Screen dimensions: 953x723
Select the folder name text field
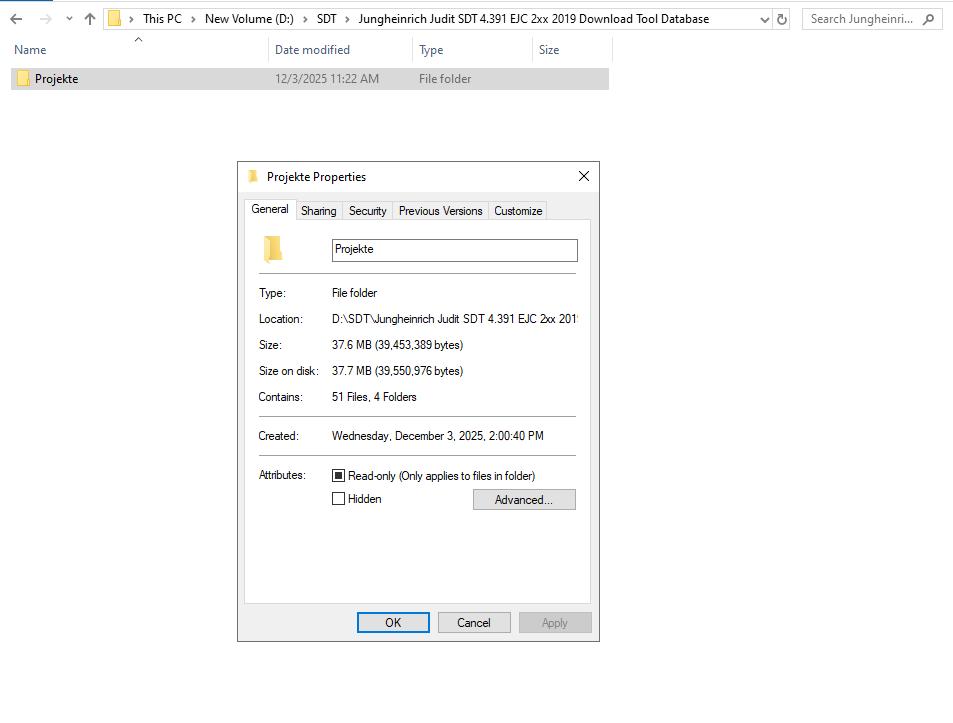click(x=454, y=249)
